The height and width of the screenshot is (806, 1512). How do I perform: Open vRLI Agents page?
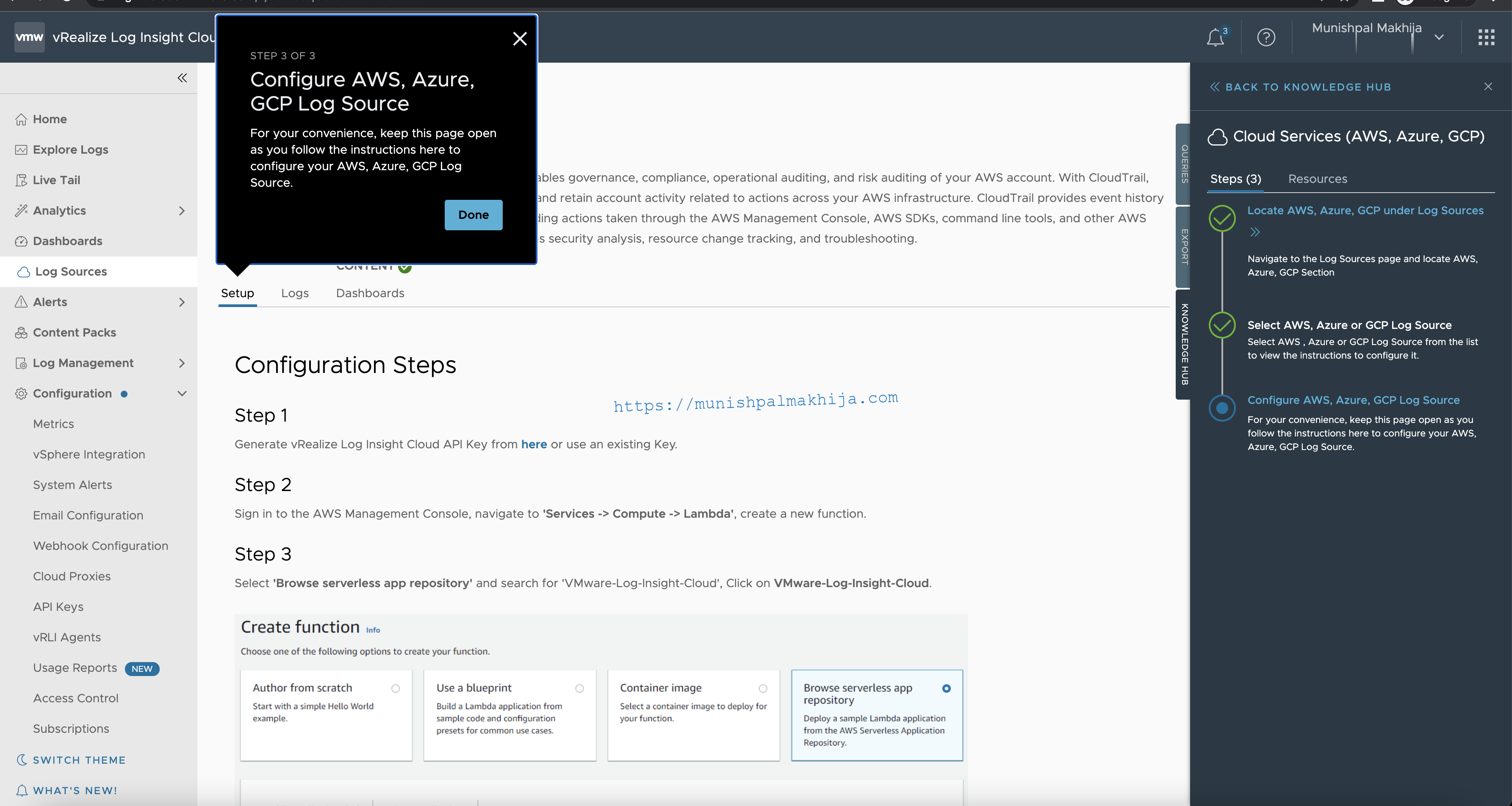67,638
